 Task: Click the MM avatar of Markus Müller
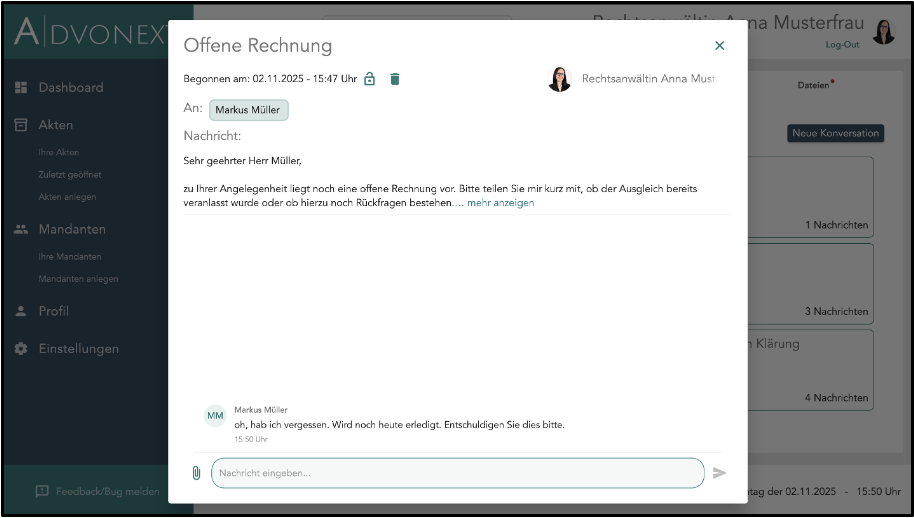[x=215, y=416]
